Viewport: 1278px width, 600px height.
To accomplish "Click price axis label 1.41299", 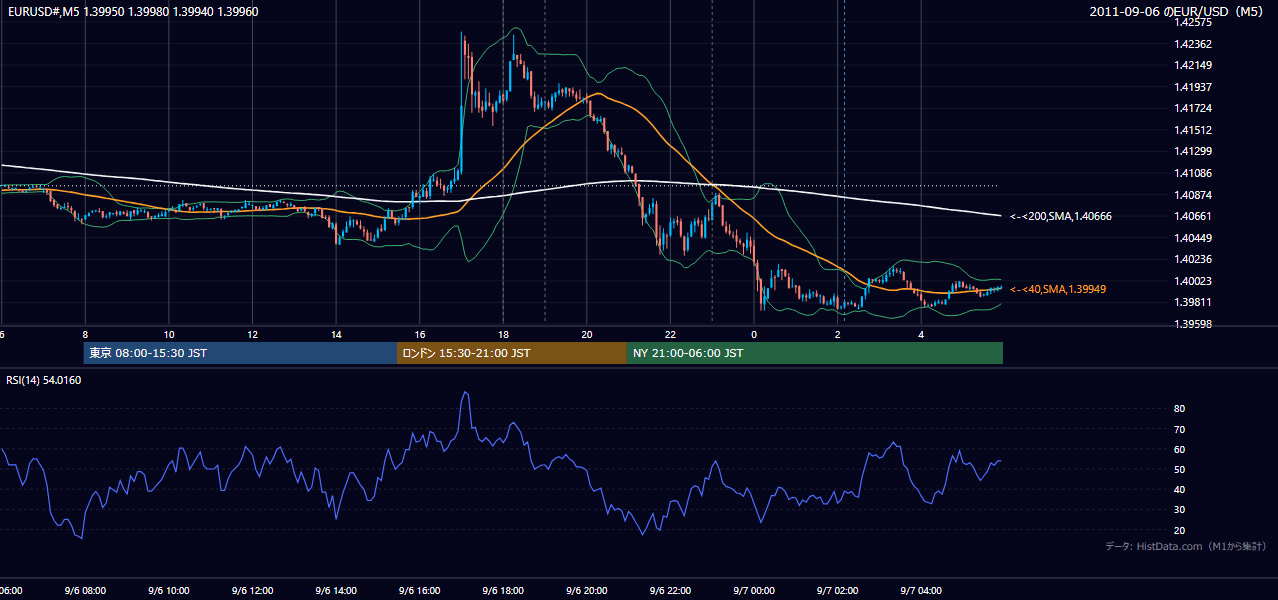I will point(1192,152).
